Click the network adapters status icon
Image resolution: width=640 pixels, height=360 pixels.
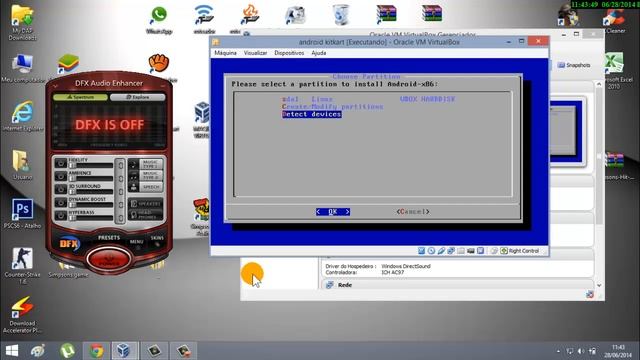451,251
